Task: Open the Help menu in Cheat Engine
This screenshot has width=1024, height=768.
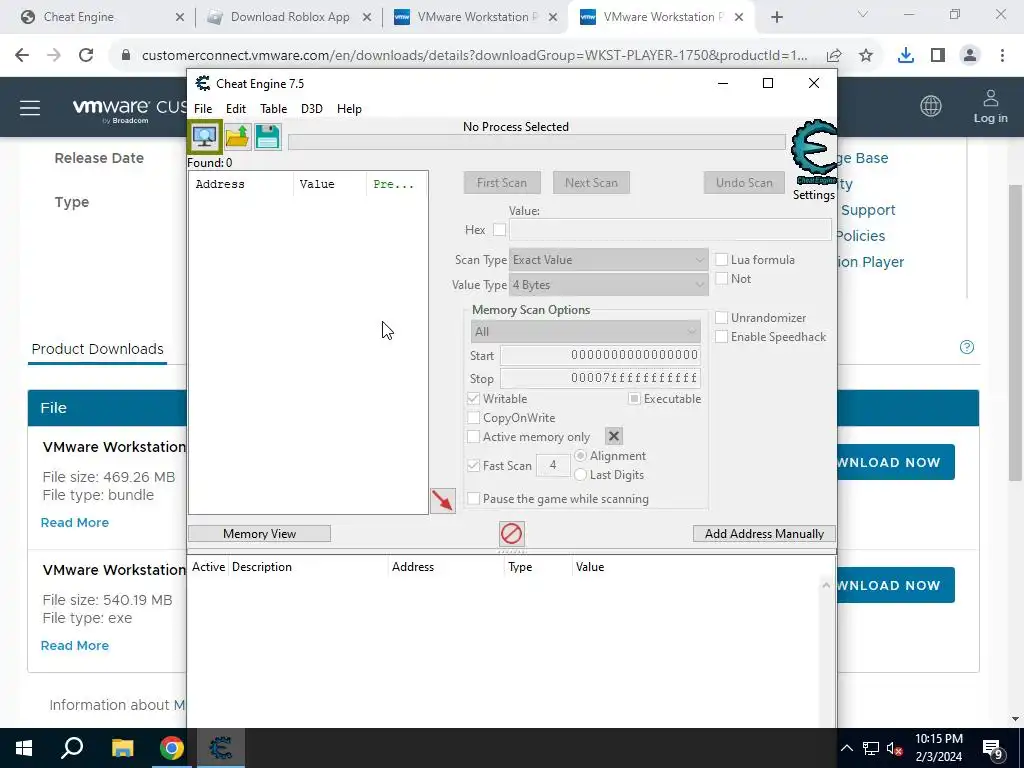Action: coord(349,108)
